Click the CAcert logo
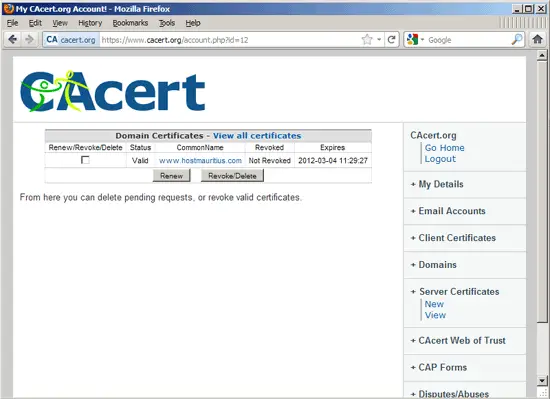 coord(112,91)
